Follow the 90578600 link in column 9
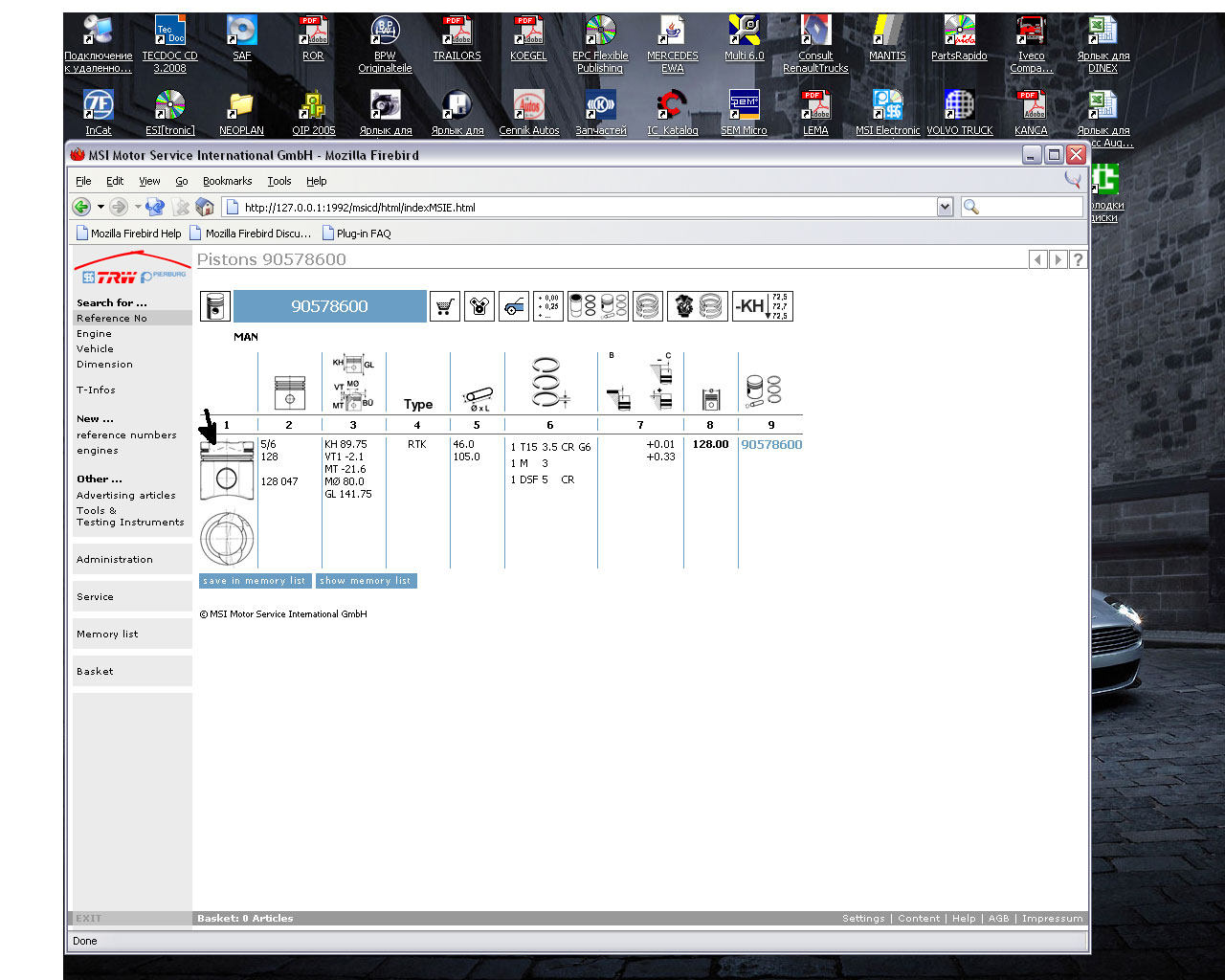This screenshot has width=1225, height=980. pos(771,444)
